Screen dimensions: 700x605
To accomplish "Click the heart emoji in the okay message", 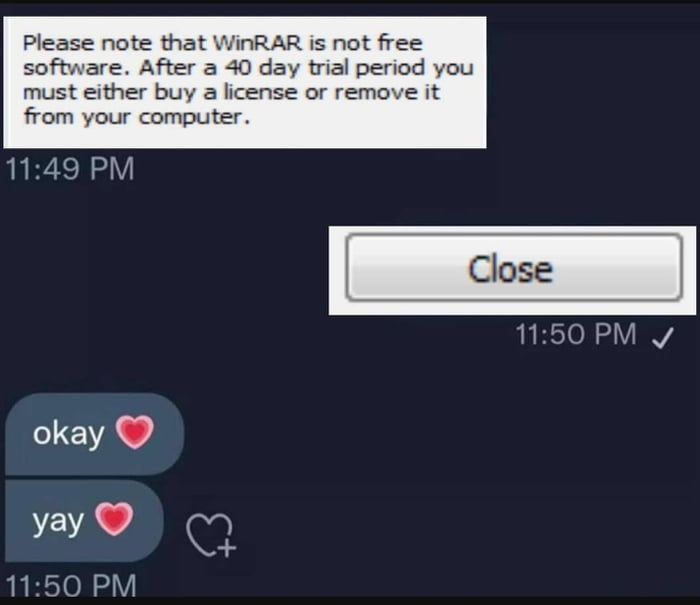I will point(135,432).
